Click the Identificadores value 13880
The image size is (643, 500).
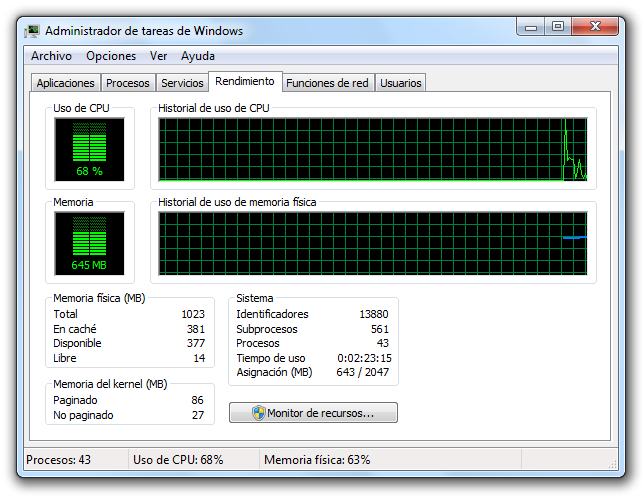tap(374, 314)
